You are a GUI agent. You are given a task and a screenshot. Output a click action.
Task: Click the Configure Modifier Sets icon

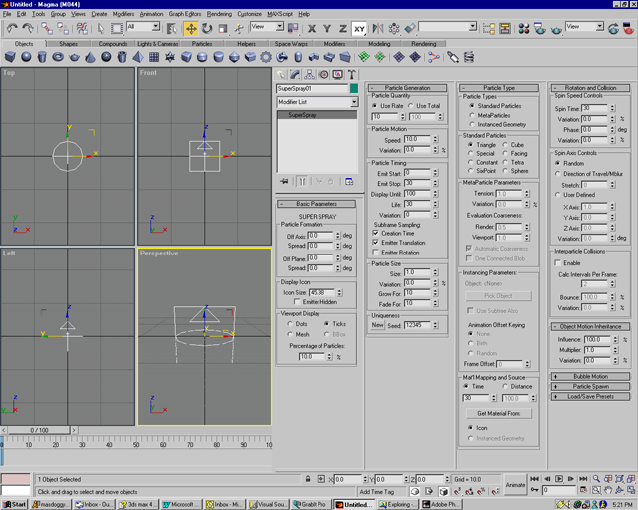tap(348, 181)
